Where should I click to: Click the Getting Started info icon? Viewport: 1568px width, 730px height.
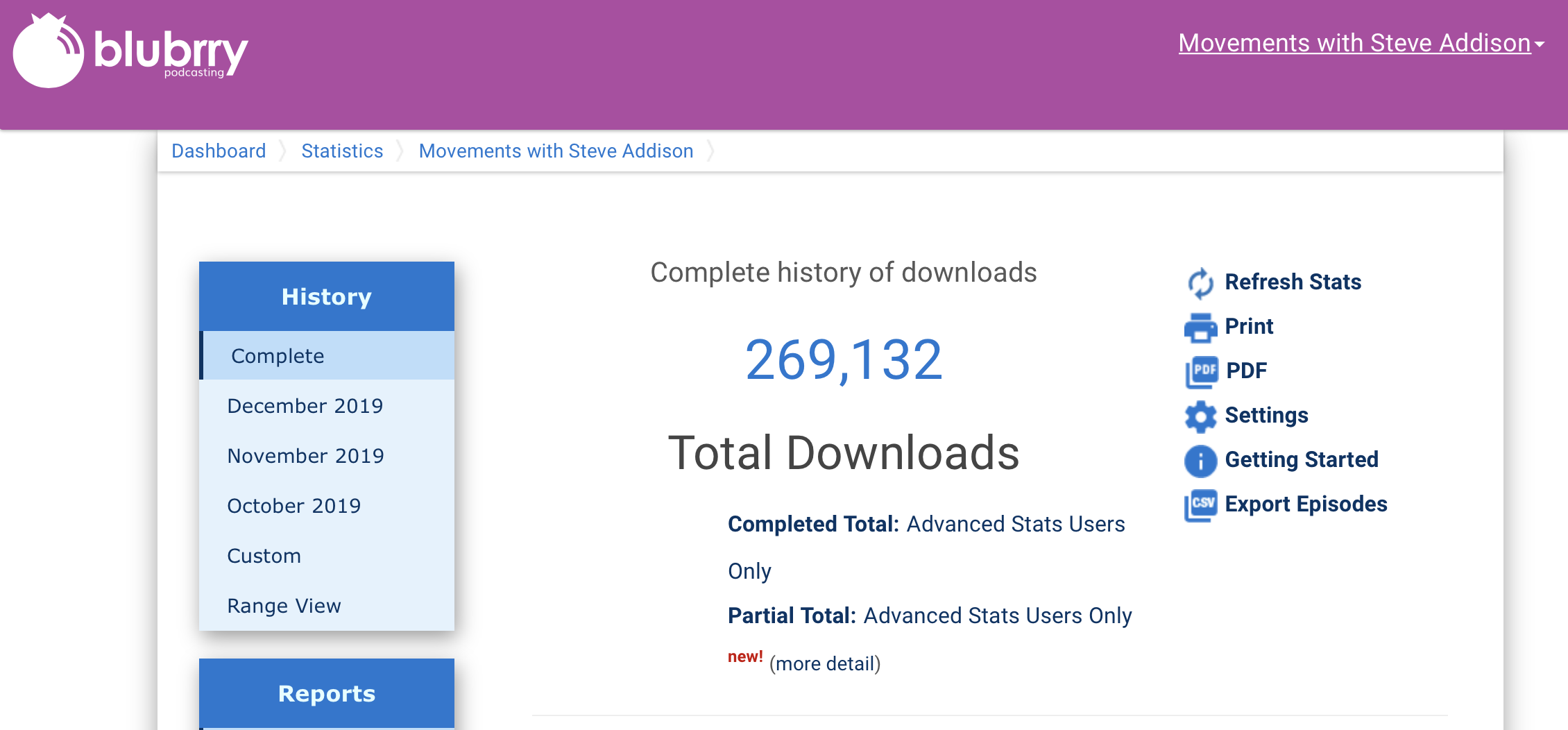tap(1200, 461)
